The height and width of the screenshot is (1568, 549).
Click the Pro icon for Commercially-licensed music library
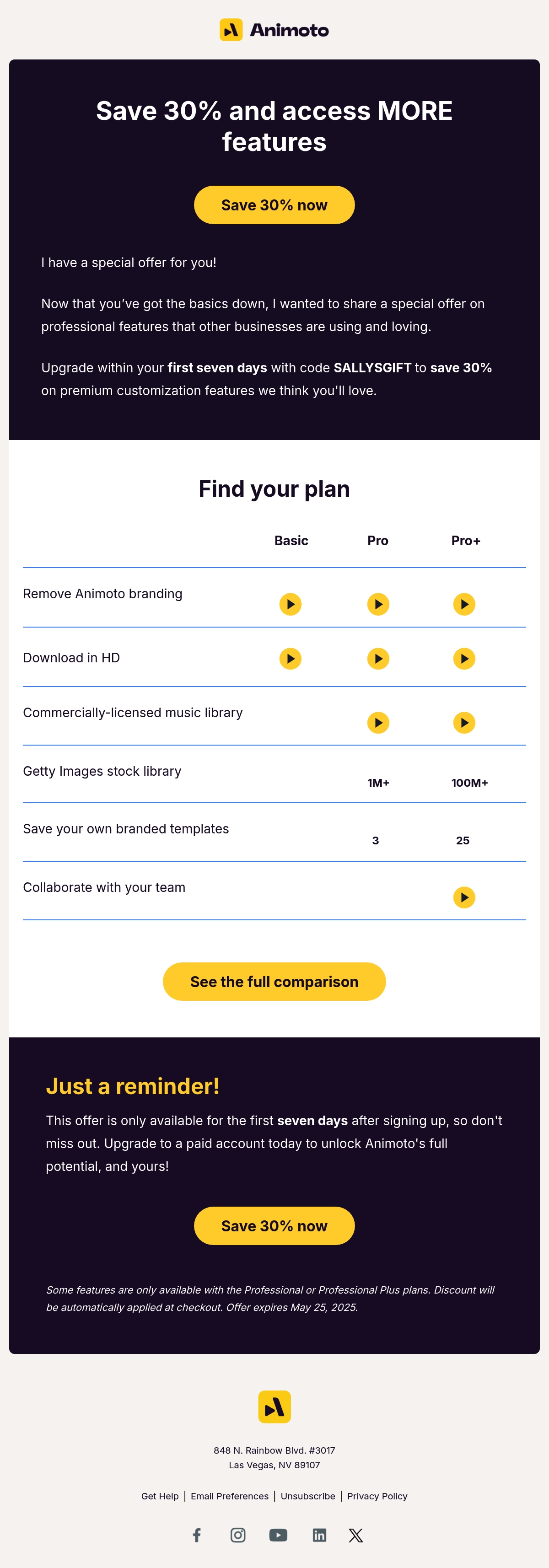click(378, 723)
